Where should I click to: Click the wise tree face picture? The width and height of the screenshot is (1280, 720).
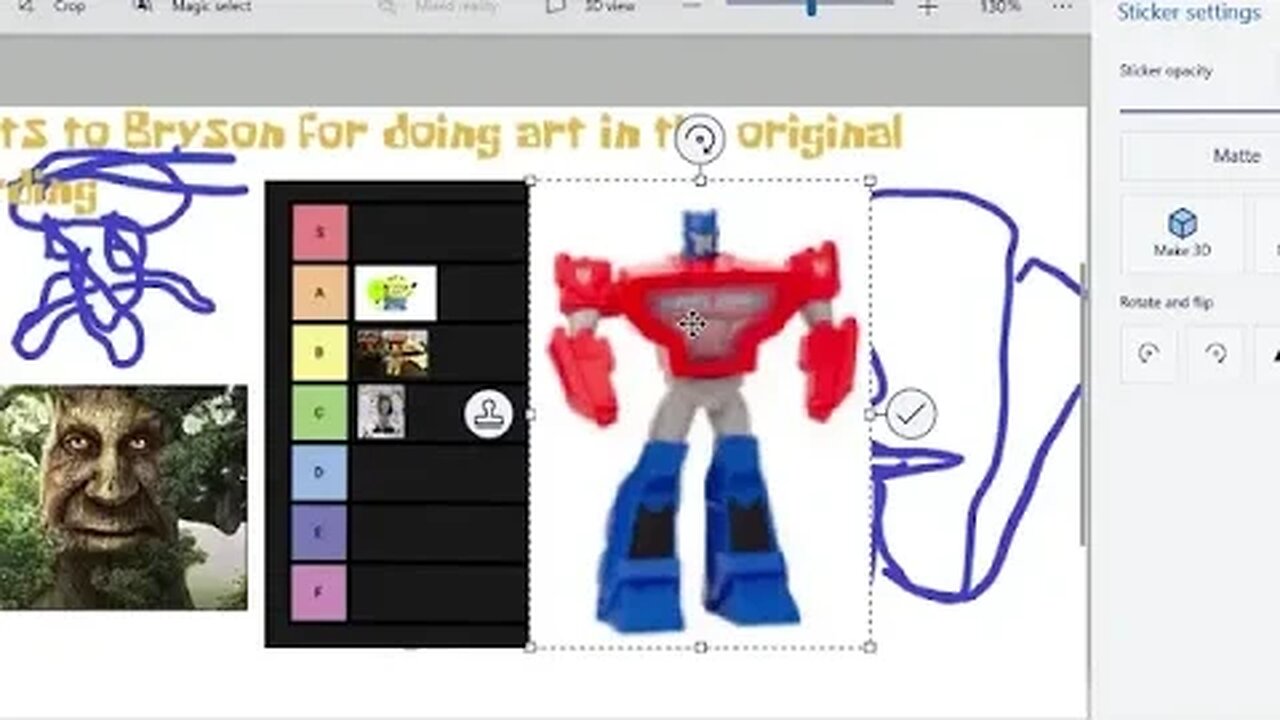click(123, 497)
